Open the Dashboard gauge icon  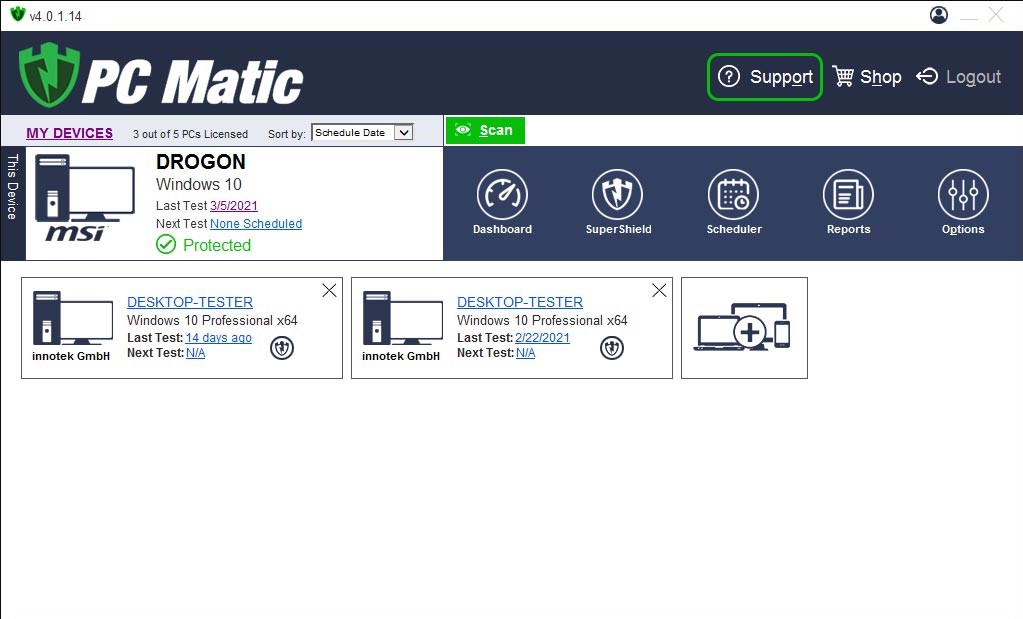pos(502,195)
